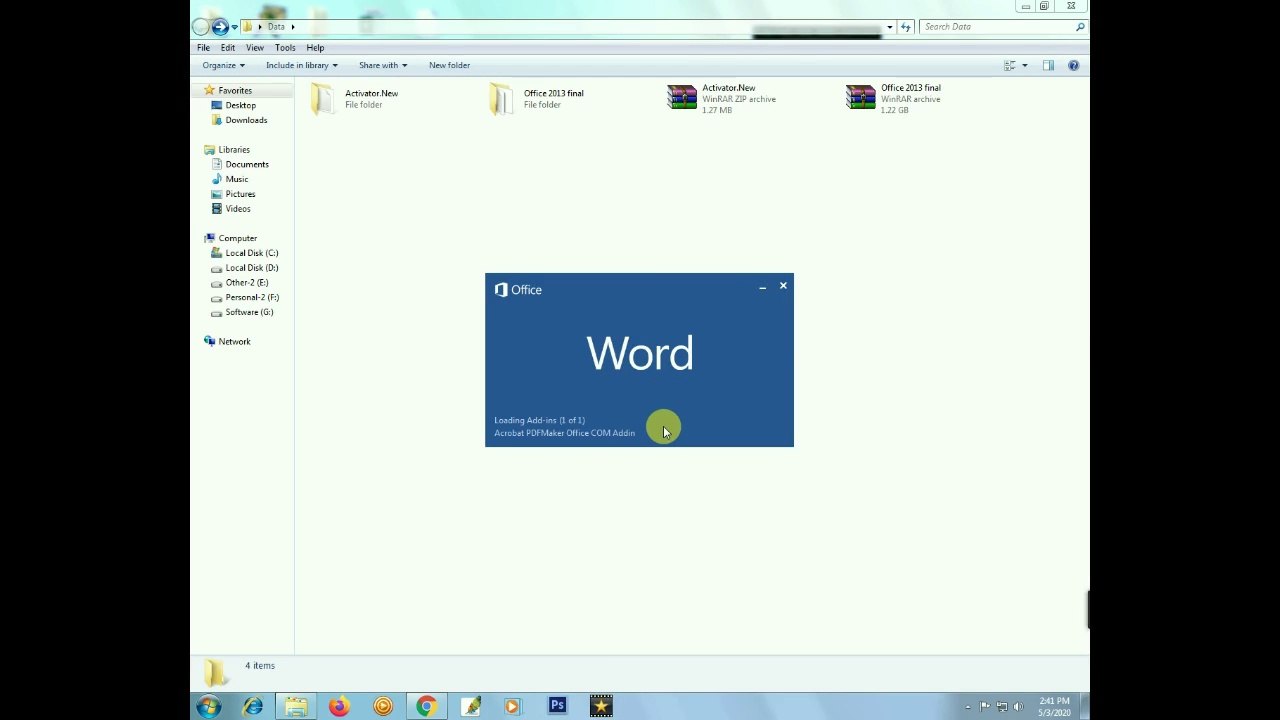Open Local Disk (C:)
The image size is (1280, 720).
[x=244, y=253]
